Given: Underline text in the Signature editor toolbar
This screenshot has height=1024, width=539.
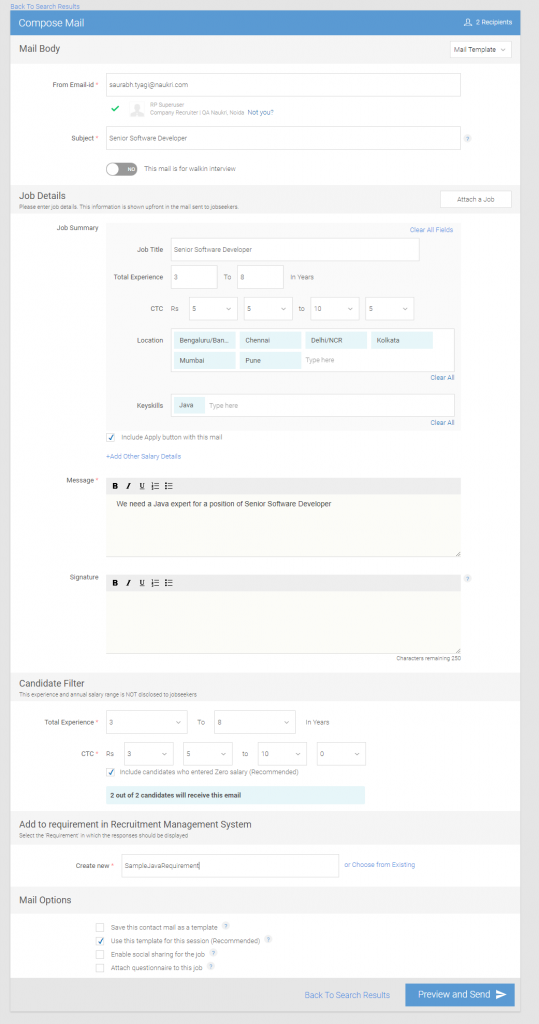Looking at the screenshot, I should pyautogui.click(x=141, y=583).
